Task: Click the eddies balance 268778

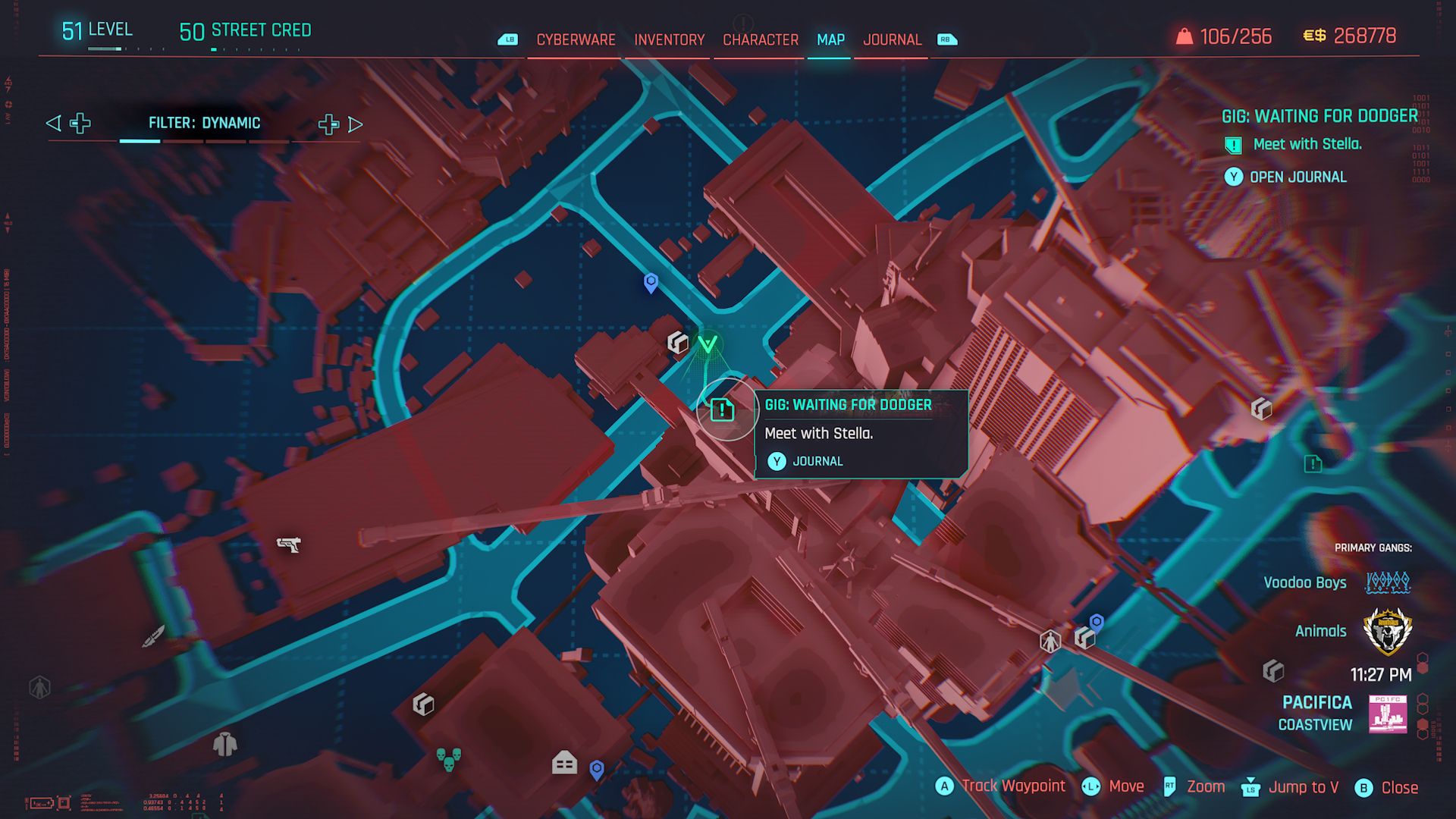Action: tap(1349, 36)
